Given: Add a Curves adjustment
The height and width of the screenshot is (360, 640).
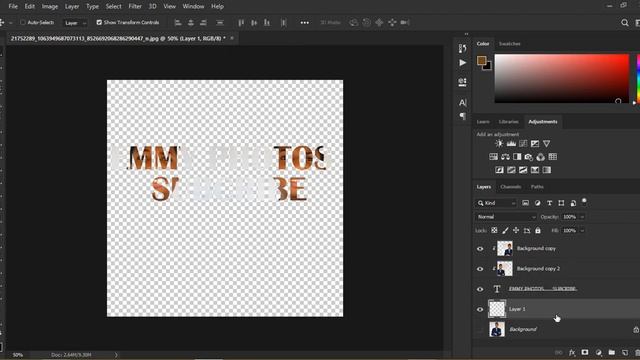Looking at the screenshot, I should coord(523,144).
